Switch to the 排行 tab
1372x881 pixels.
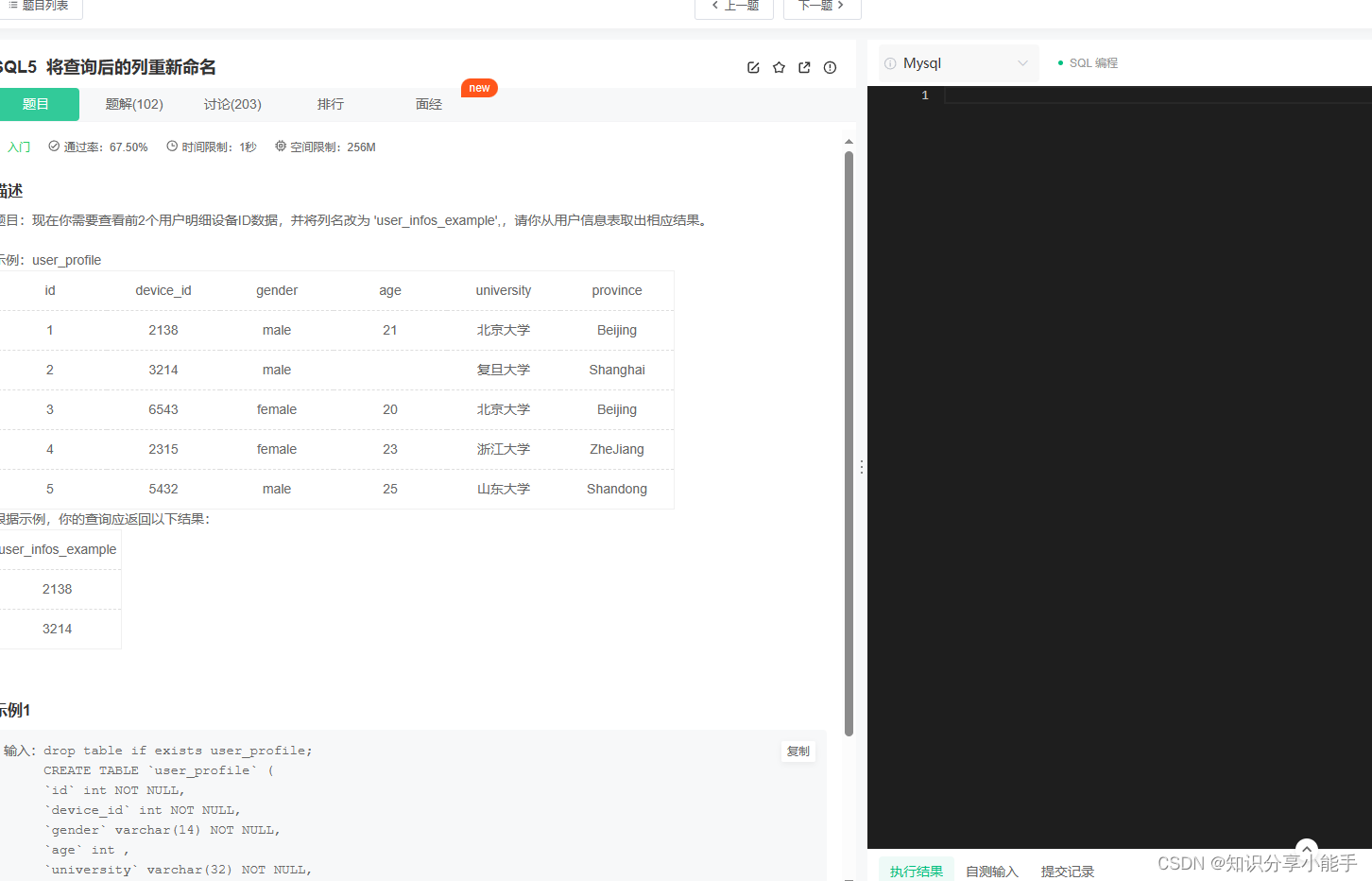331,104
